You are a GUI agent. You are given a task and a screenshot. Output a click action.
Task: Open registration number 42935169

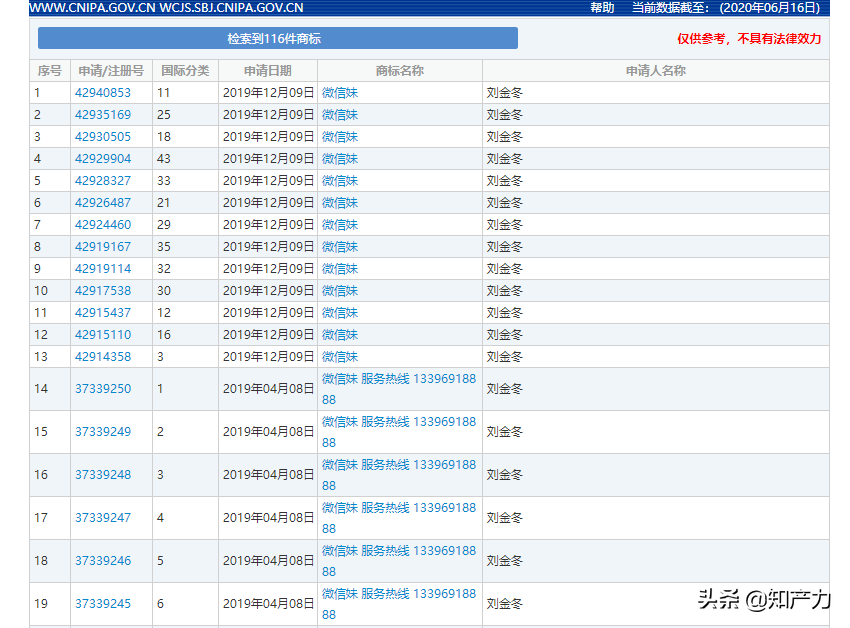pos(103,115)
